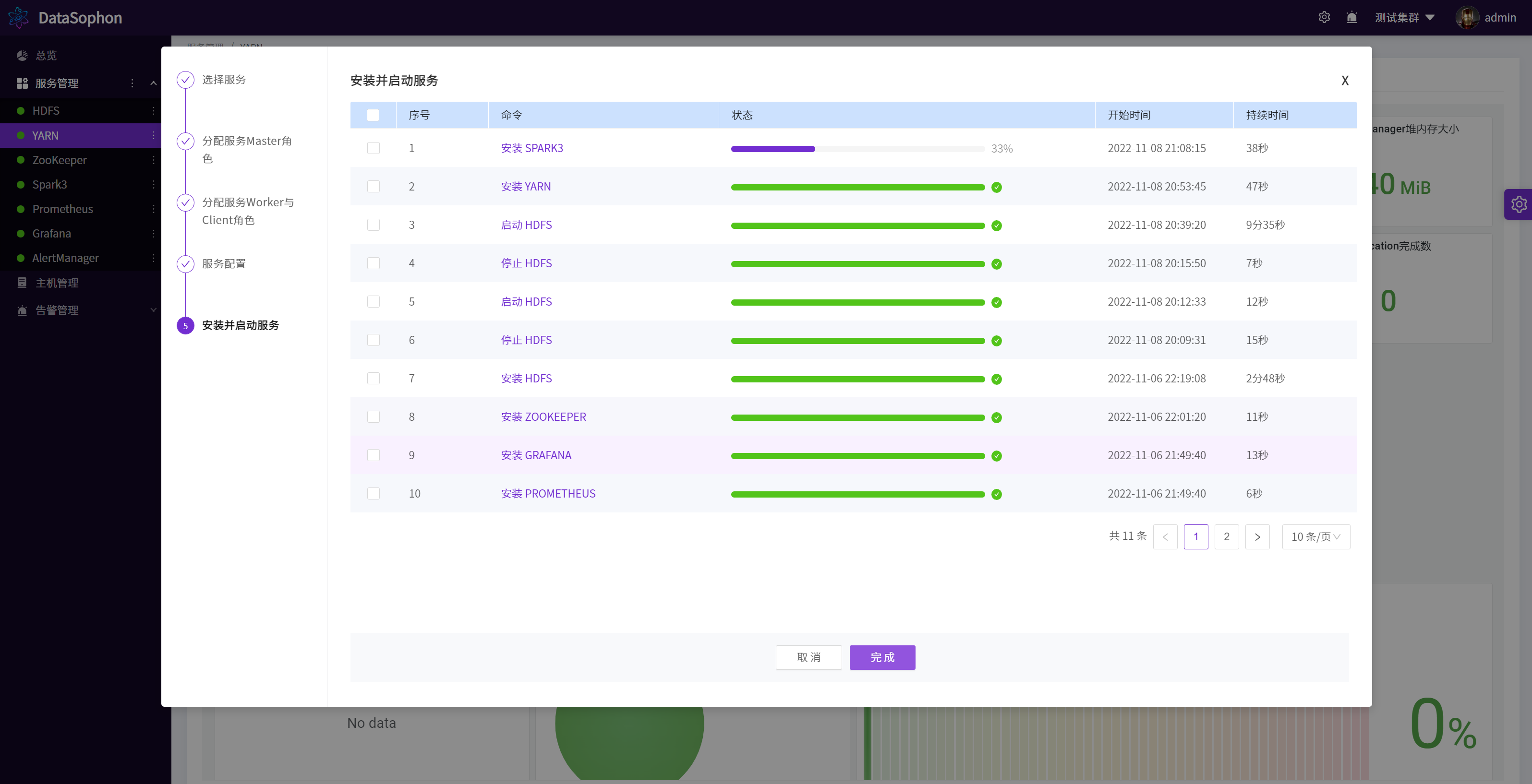This screenshot has width=1532, height=784.
Task: Click the 持续时间 column header
Action: coord(1267,115)
